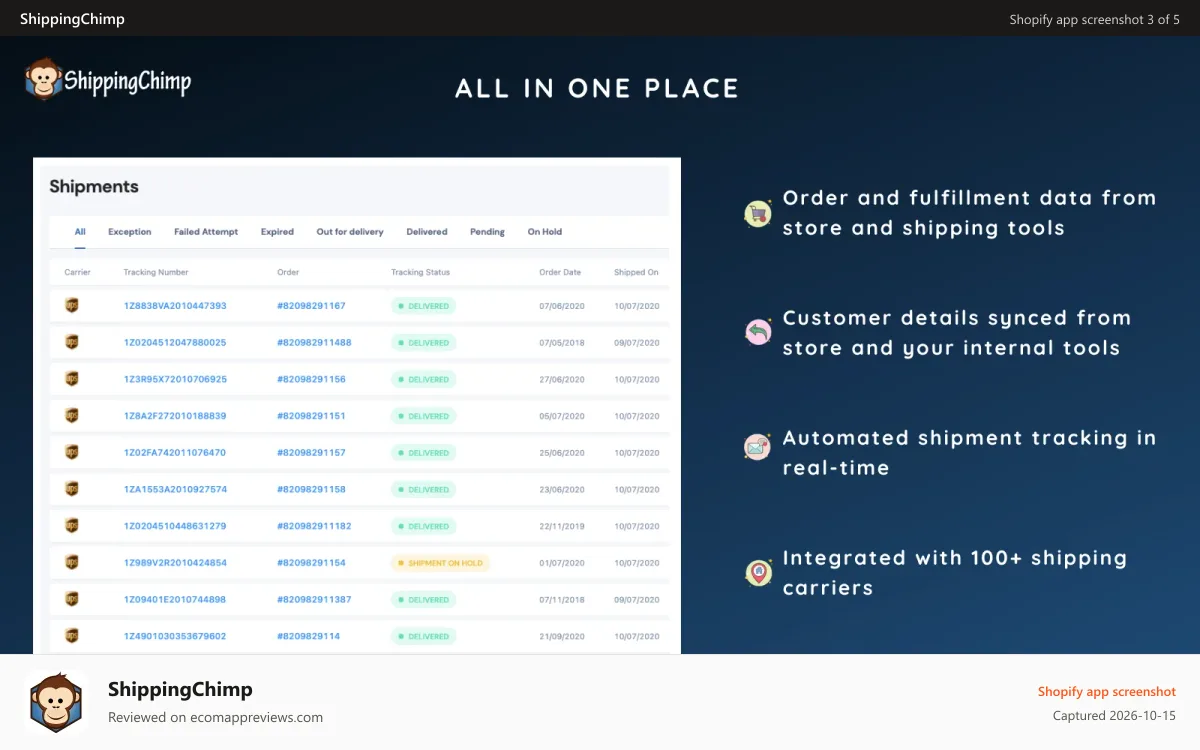Open tracking number 1ZA1553A2010927574
The width and height of the screenshot is (1200, 750).
pyautogui.click(x=175, y=490)
